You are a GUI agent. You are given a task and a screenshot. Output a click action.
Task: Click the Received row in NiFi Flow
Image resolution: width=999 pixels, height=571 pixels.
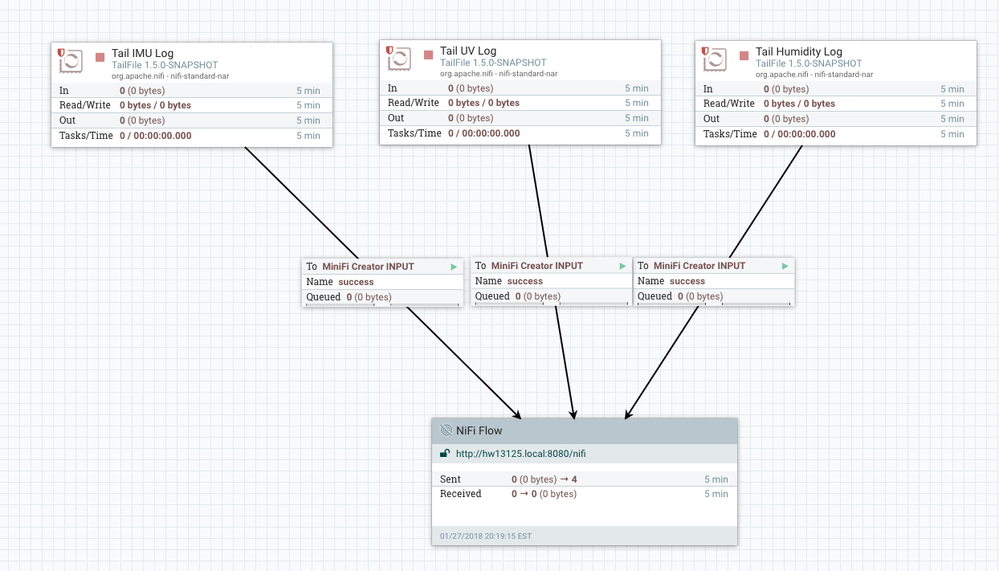pyautogui.click(x=584, y=494)
